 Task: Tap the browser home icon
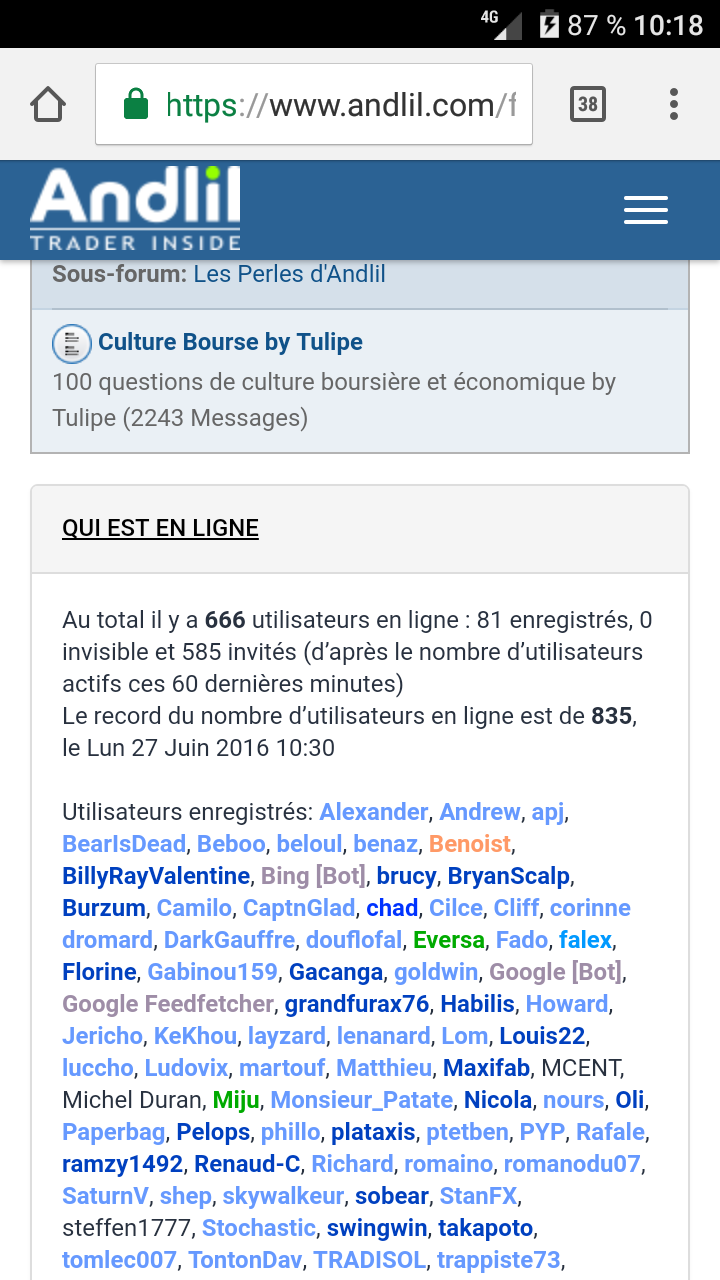48,104
